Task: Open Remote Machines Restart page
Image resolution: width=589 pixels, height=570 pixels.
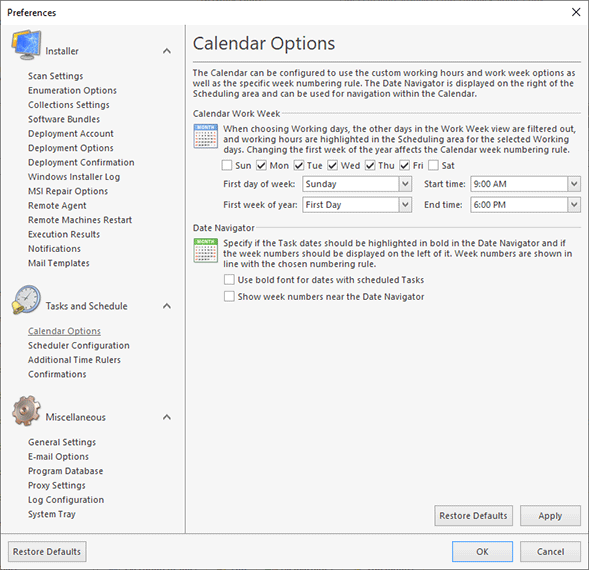Action: (80, 220)
